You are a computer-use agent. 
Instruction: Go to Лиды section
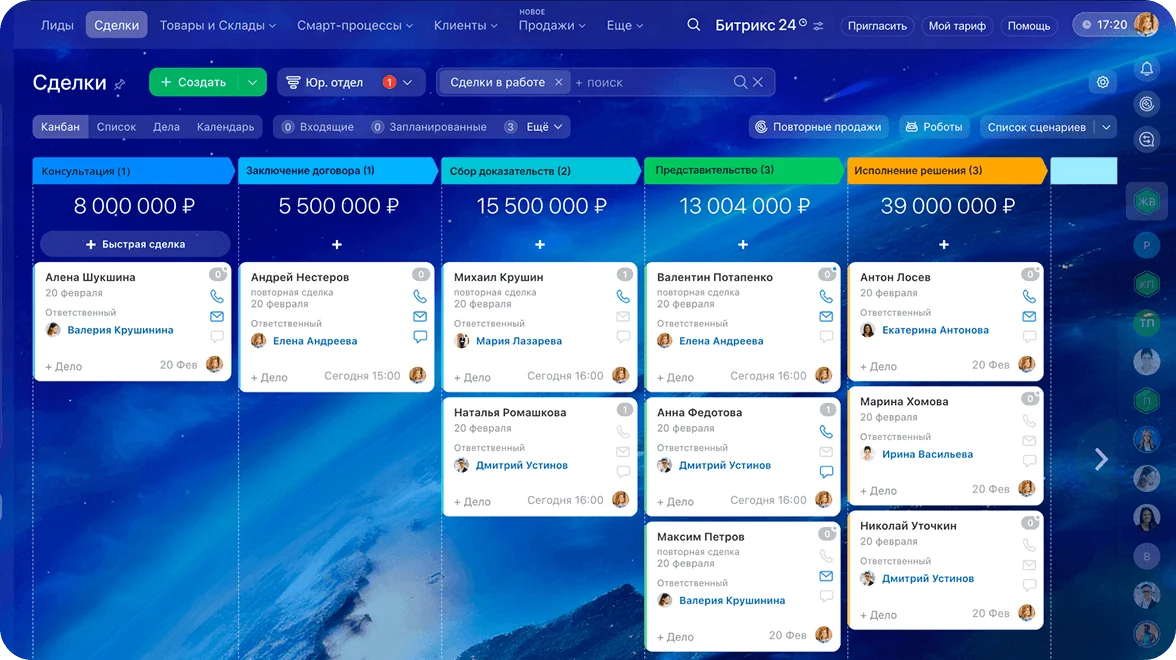57,26
